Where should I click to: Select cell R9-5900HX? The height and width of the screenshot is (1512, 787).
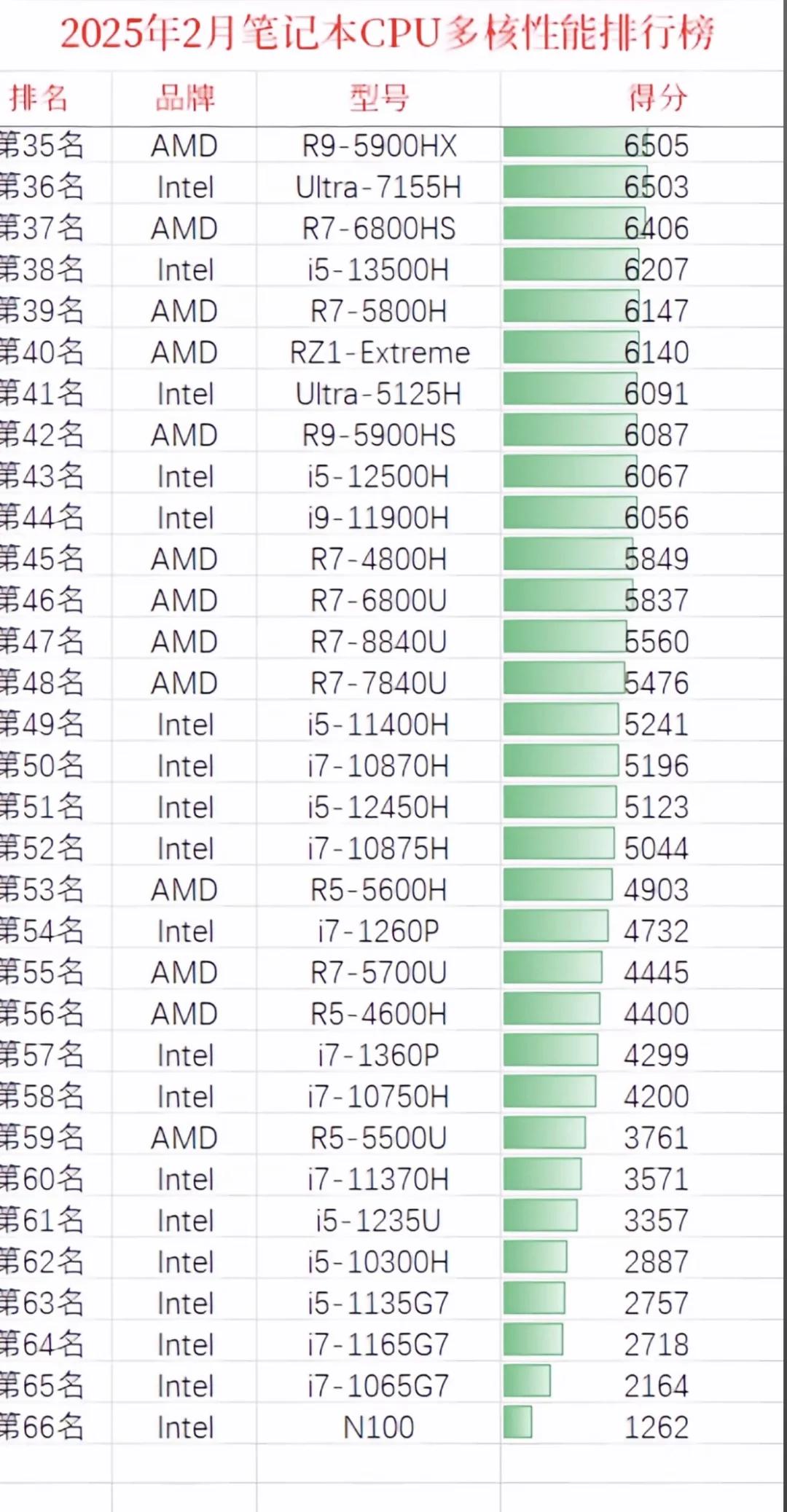coord(379,146)
